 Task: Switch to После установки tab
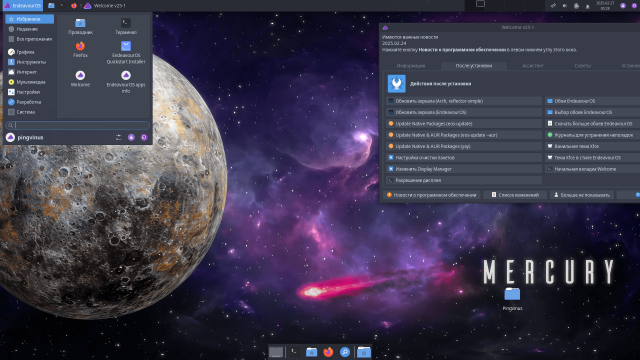click(474, 66)
